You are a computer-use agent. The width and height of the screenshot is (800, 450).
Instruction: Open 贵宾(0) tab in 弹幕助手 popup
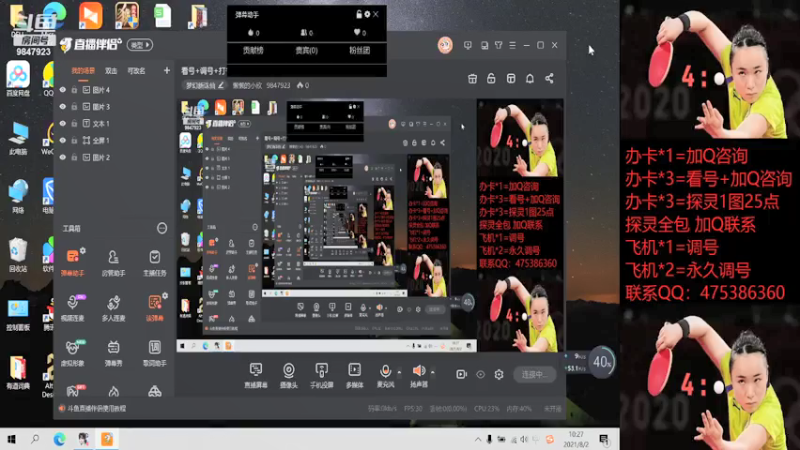tap(307, 51)
